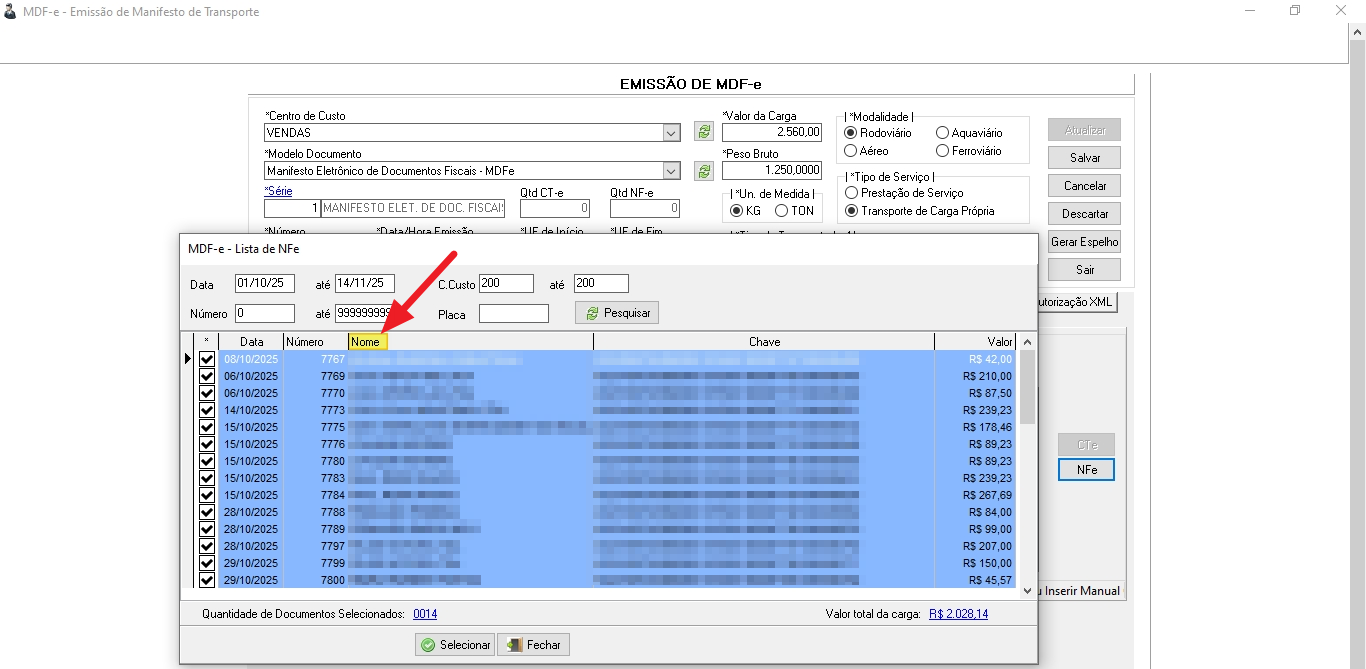Click the number cell 7799
The image size is (1366, 669).
click(315, 563)
